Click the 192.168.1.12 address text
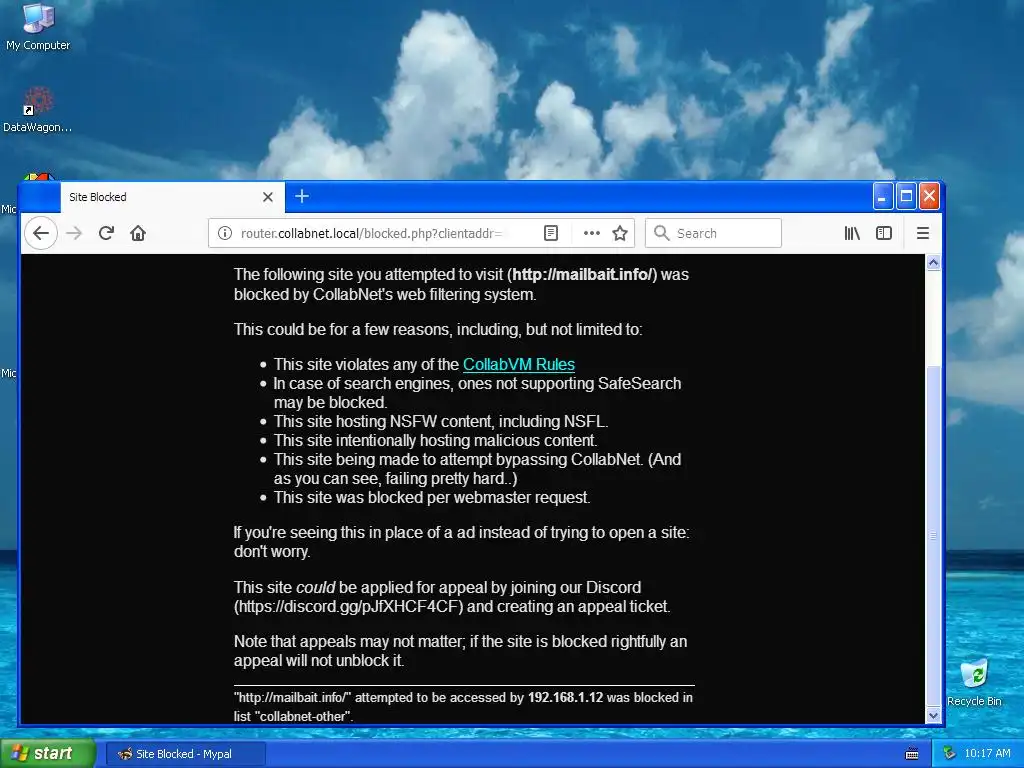This screenshot has height=768, width=1024. coord(566,697)
